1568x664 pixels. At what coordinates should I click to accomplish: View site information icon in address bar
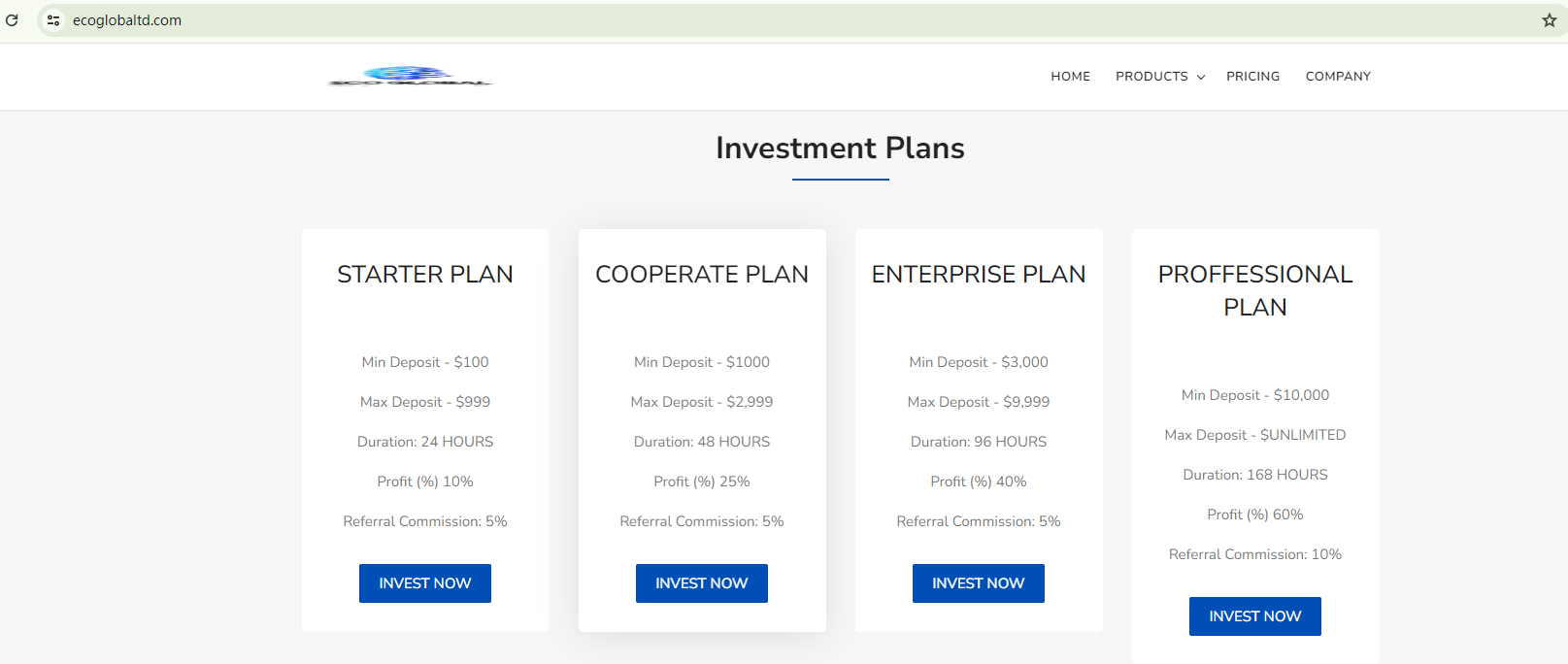pos(53,19)
